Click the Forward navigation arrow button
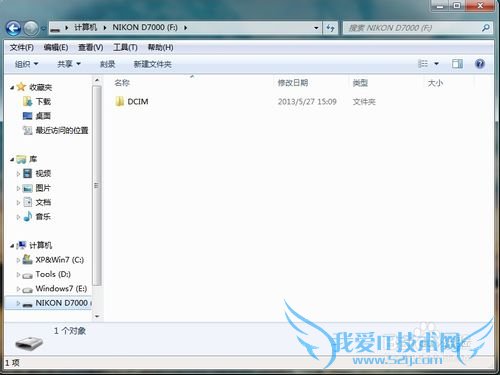This screenshot has width=500, height=375. (31, 28)
